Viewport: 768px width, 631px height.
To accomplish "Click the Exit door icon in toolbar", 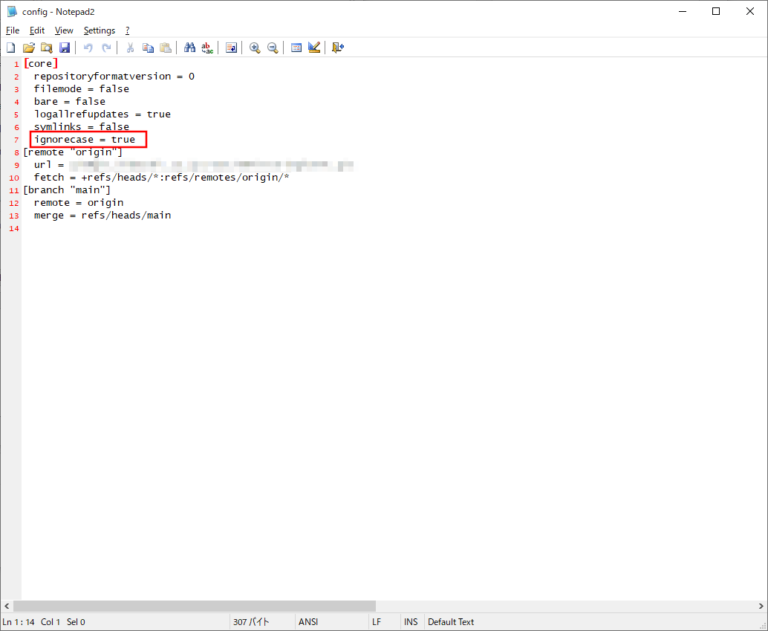I will tap(338, 48).
